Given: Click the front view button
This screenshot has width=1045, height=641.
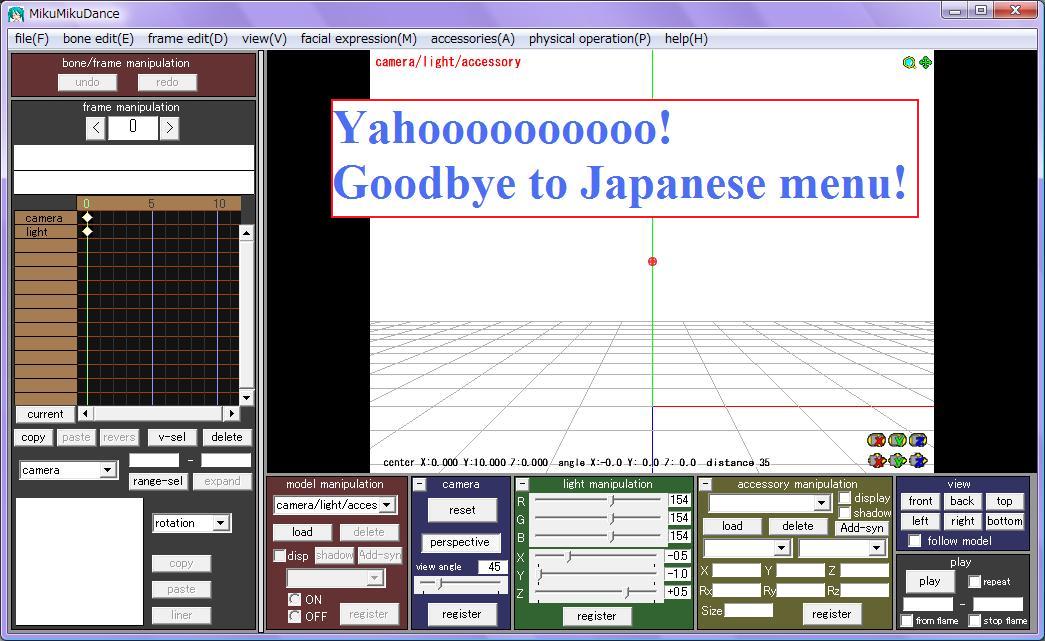Looking at the screenshot, I should pos(920,501).
